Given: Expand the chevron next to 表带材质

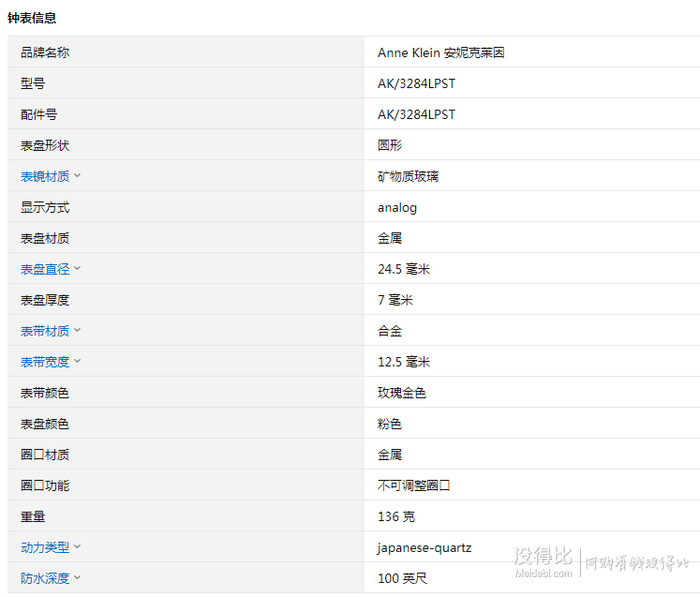Looking at the screenshot, I should coord(77,330).
